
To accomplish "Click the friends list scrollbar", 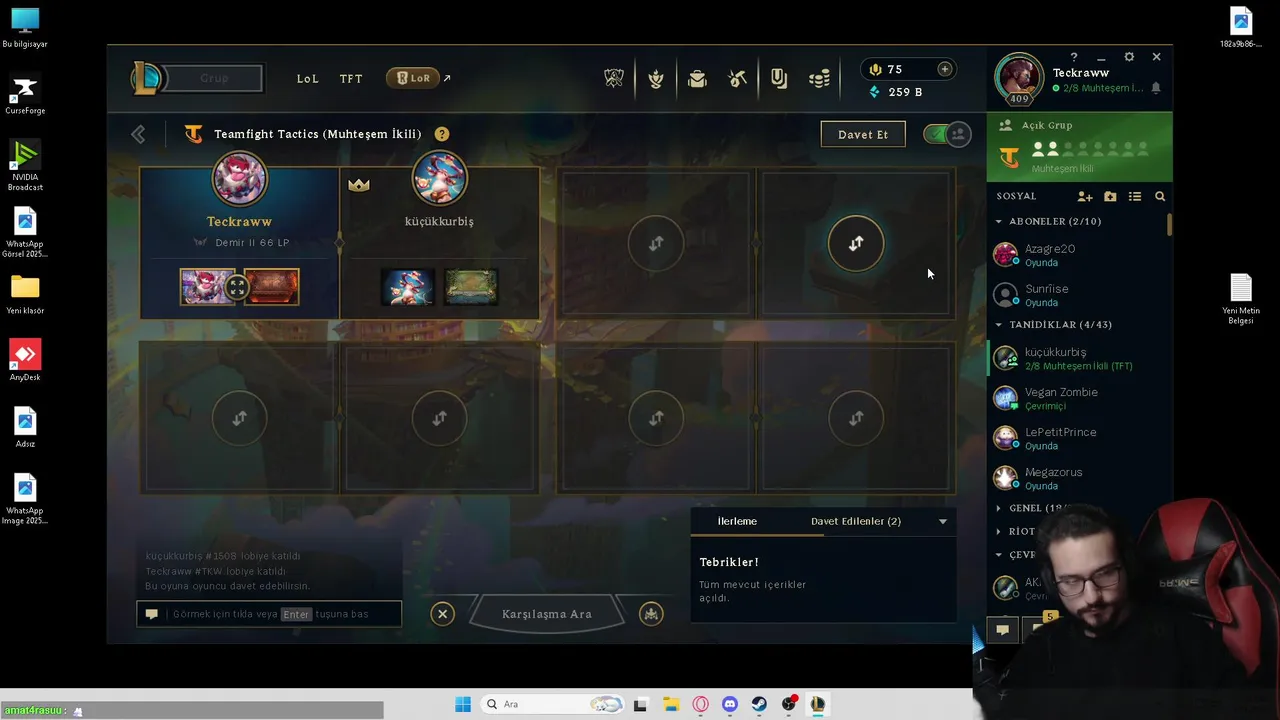I will tap(1169, 225).
